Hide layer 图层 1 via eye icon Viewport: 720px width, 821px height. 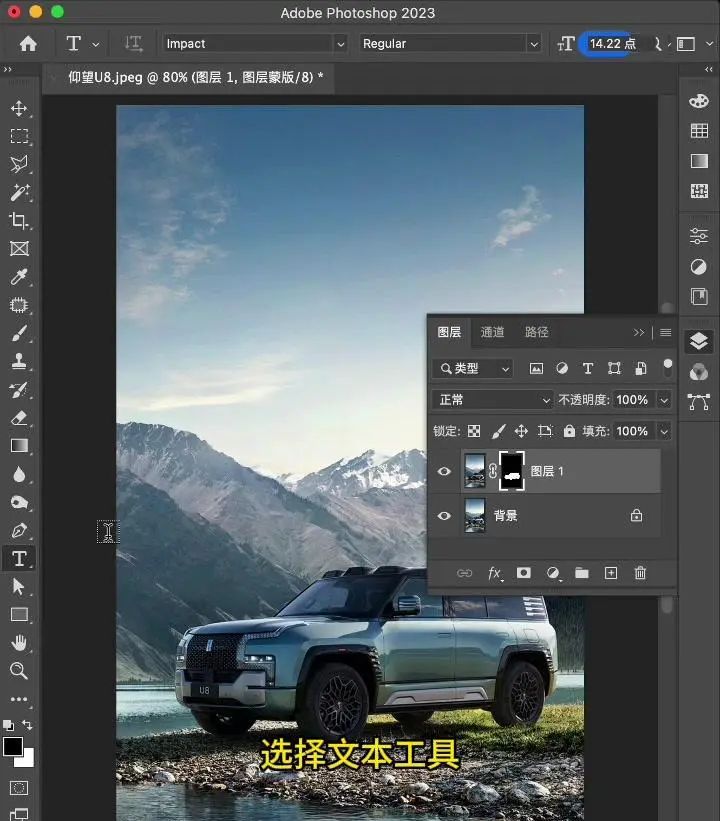point(444,471)
